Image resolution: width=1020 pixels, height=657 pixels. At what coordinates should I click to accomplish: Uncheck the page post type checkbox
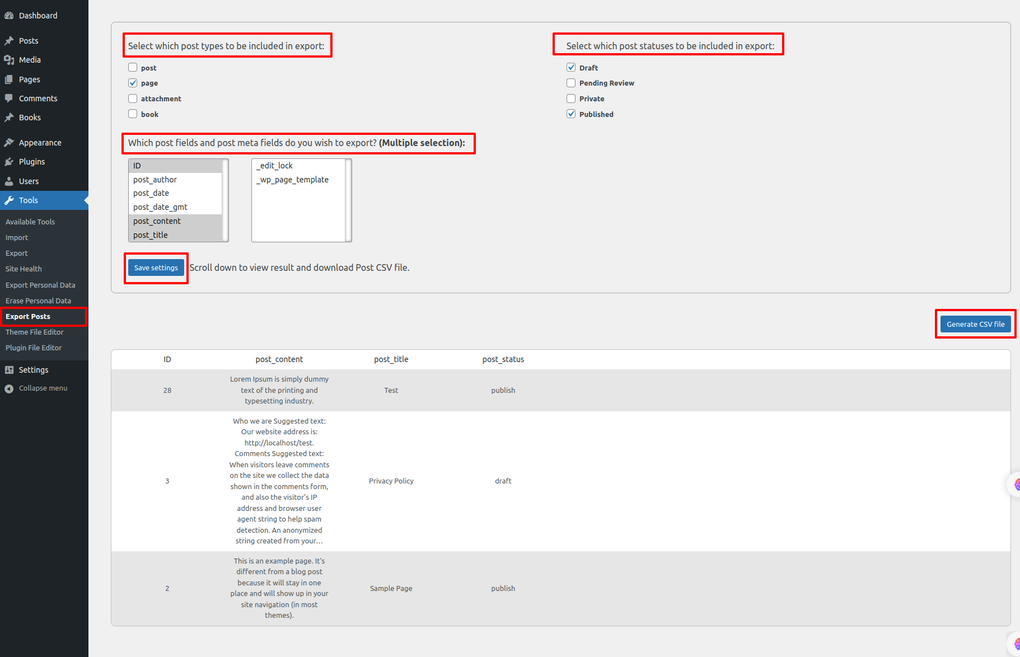tap(133, 83)
